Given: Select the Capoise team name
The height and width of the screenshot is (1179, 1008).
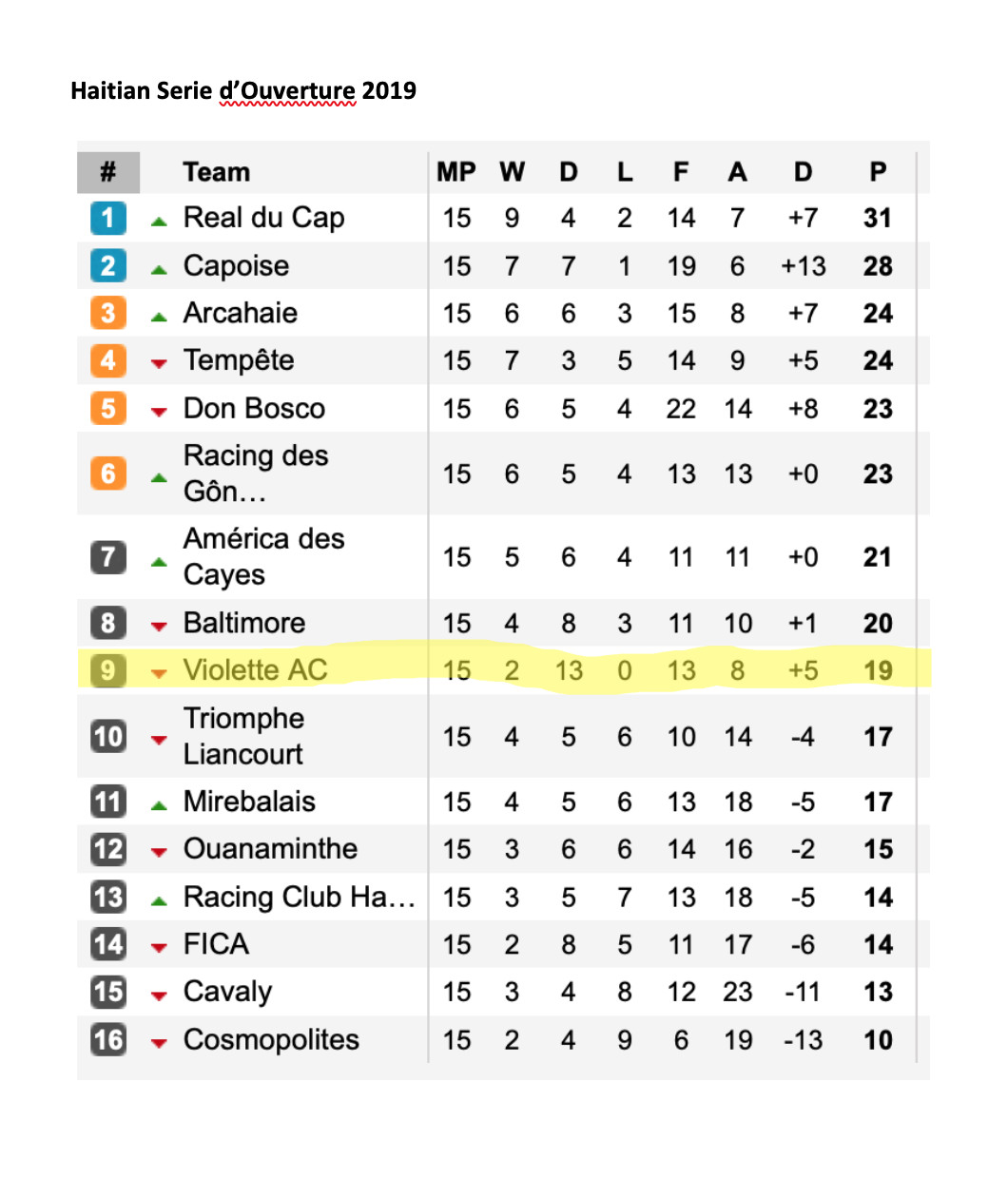Looking at the screenshot, I should point(236,265).
